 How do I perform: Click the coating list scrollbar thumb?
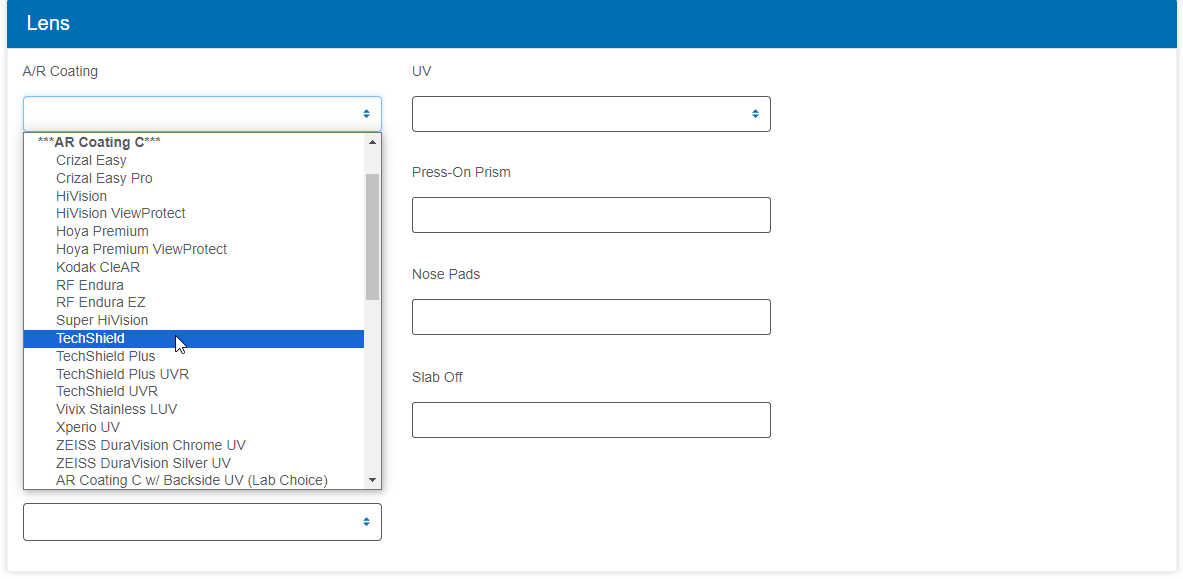372,236
